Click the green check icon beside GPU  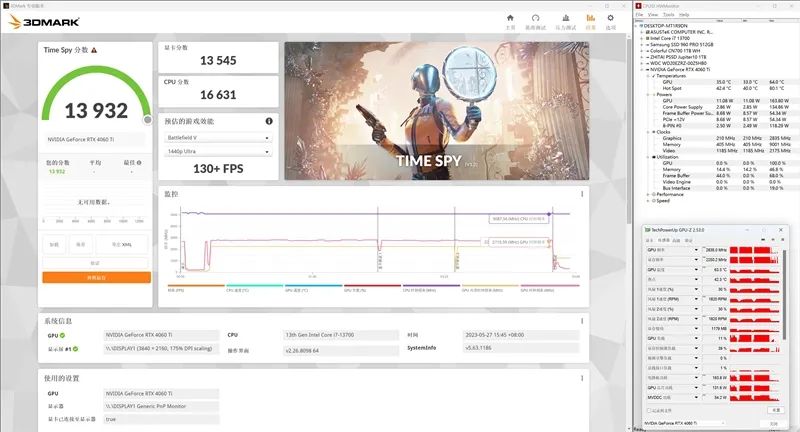(62, 335)
